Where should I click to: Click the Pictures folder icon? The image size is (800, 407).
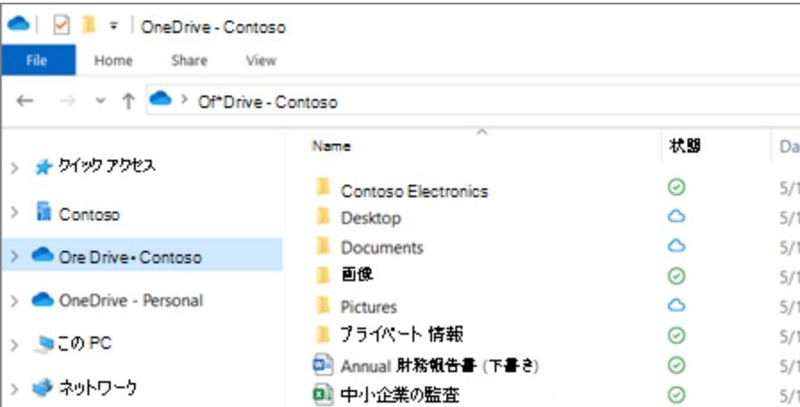[323, 306]
